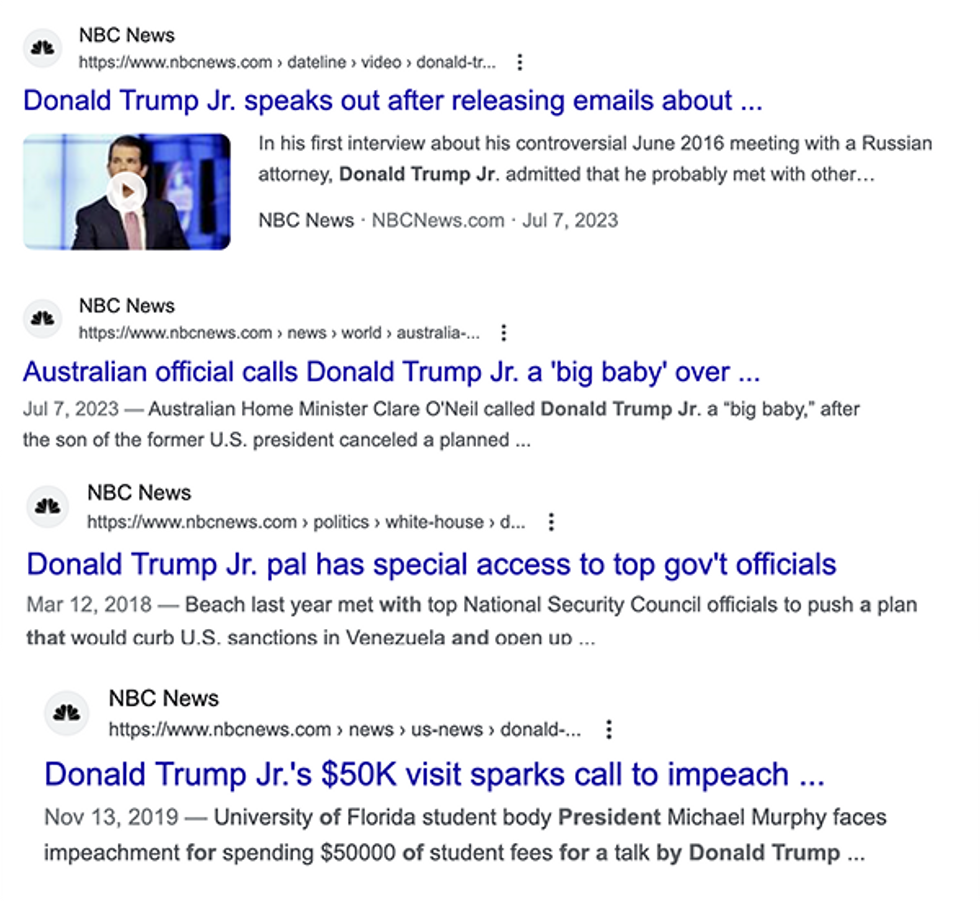Image resolution: width=980 pixels, height=902 pixels.
Task: Open '$50K visit sparks call to impeach' headline
Action: (x=434, y=774)
